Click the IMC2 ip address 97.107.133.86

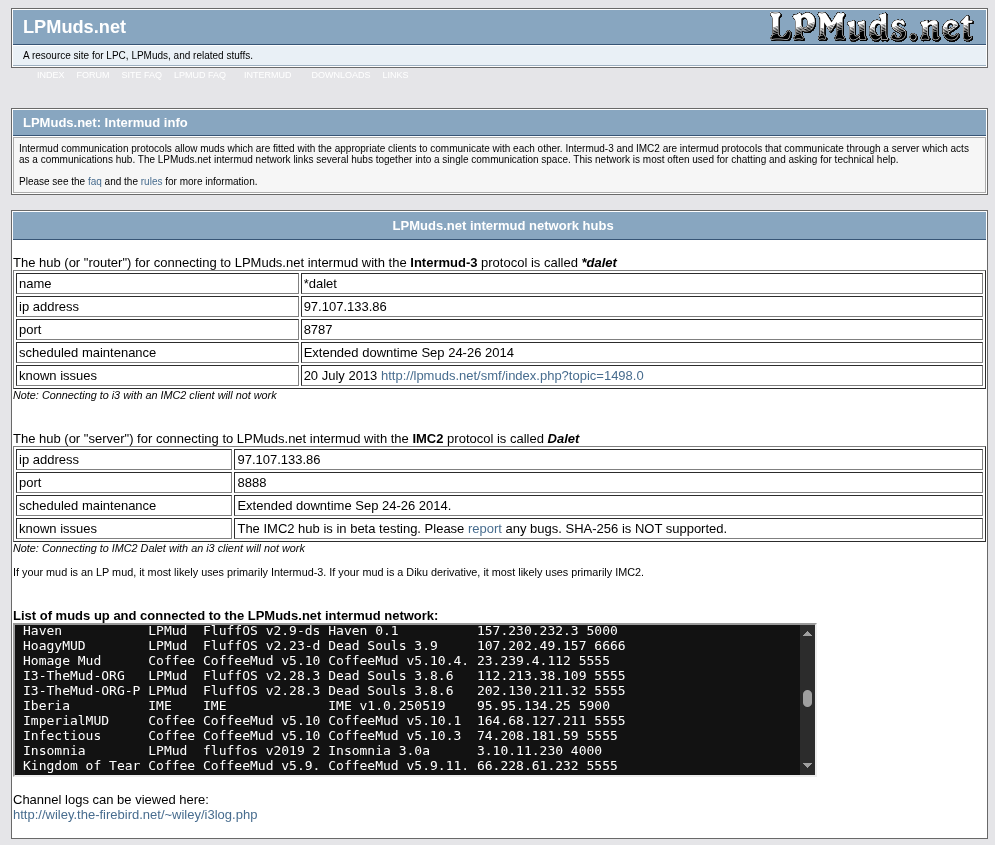(278, 459)
